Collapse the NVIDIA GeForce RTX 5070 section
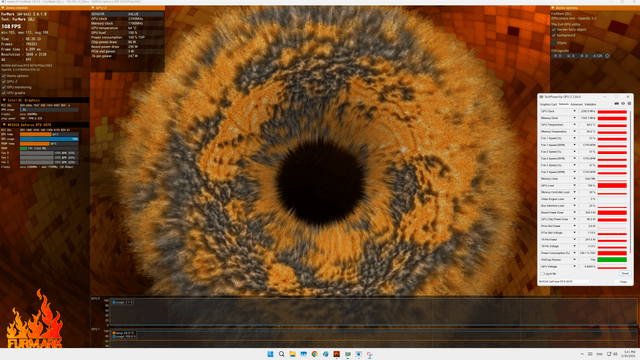This screenshot has width=640, height=360. pyautogui.click(x=45, y=125)
